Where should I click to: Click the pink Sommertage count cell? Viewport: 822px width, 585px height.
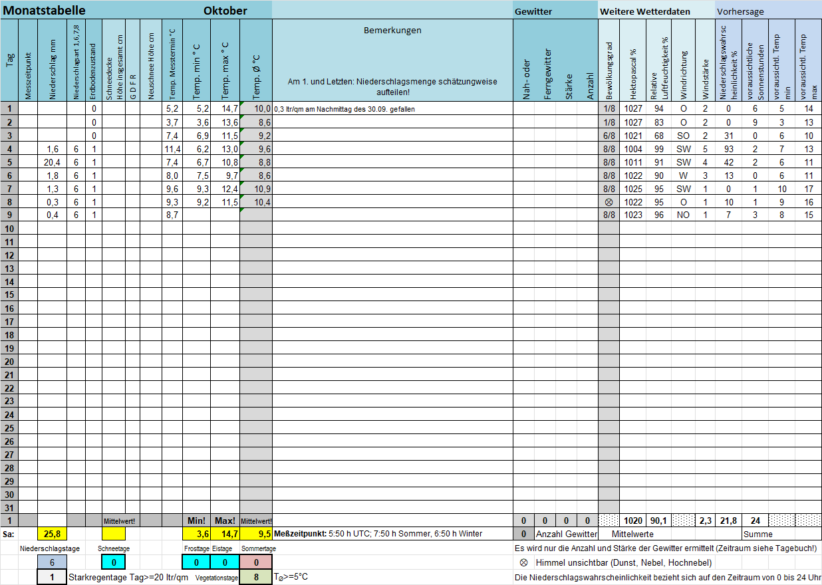coord(257,563)
